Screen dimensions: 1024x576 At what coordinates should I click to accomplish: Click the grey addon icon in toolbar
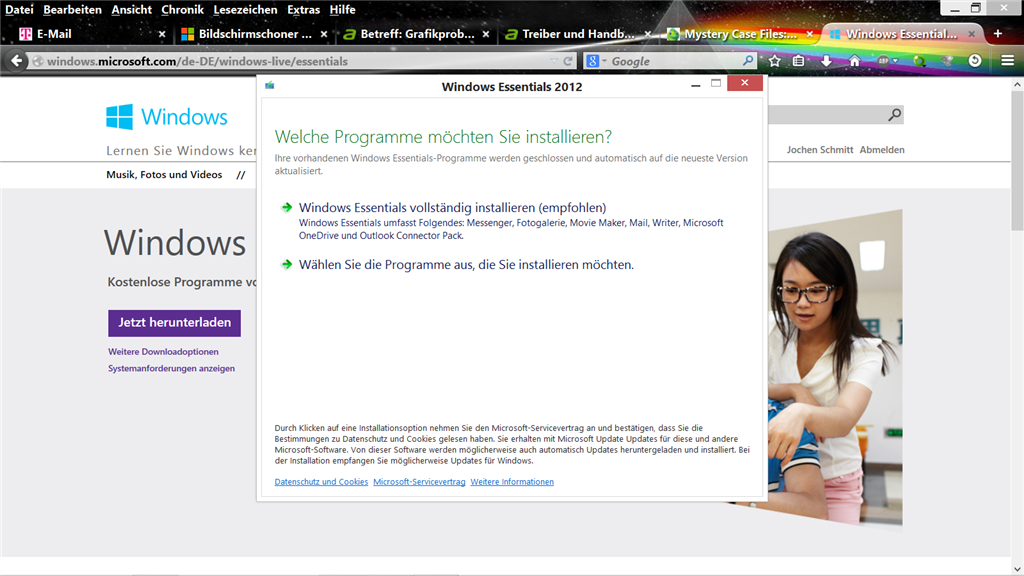pos(948,61)
